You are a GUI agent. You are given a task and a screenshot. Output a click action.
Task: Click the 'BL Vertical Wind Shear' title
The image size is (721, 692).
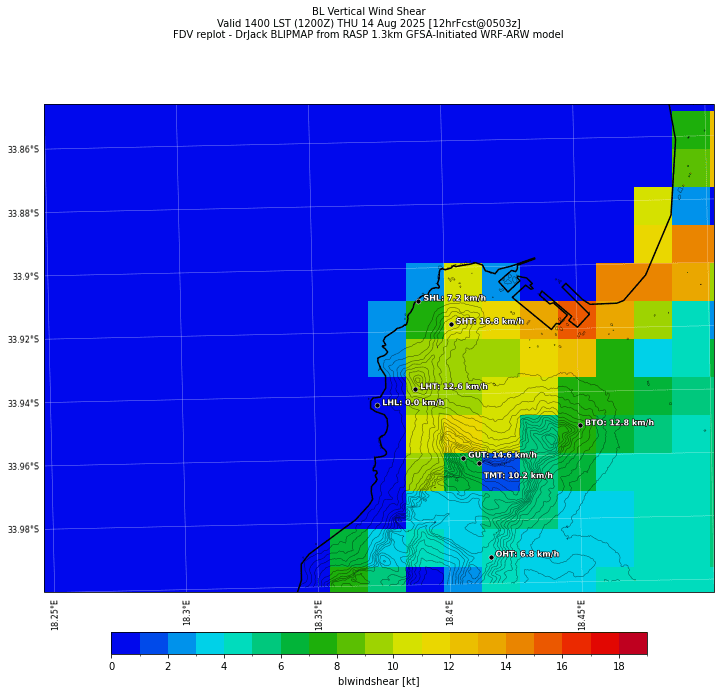369,11
